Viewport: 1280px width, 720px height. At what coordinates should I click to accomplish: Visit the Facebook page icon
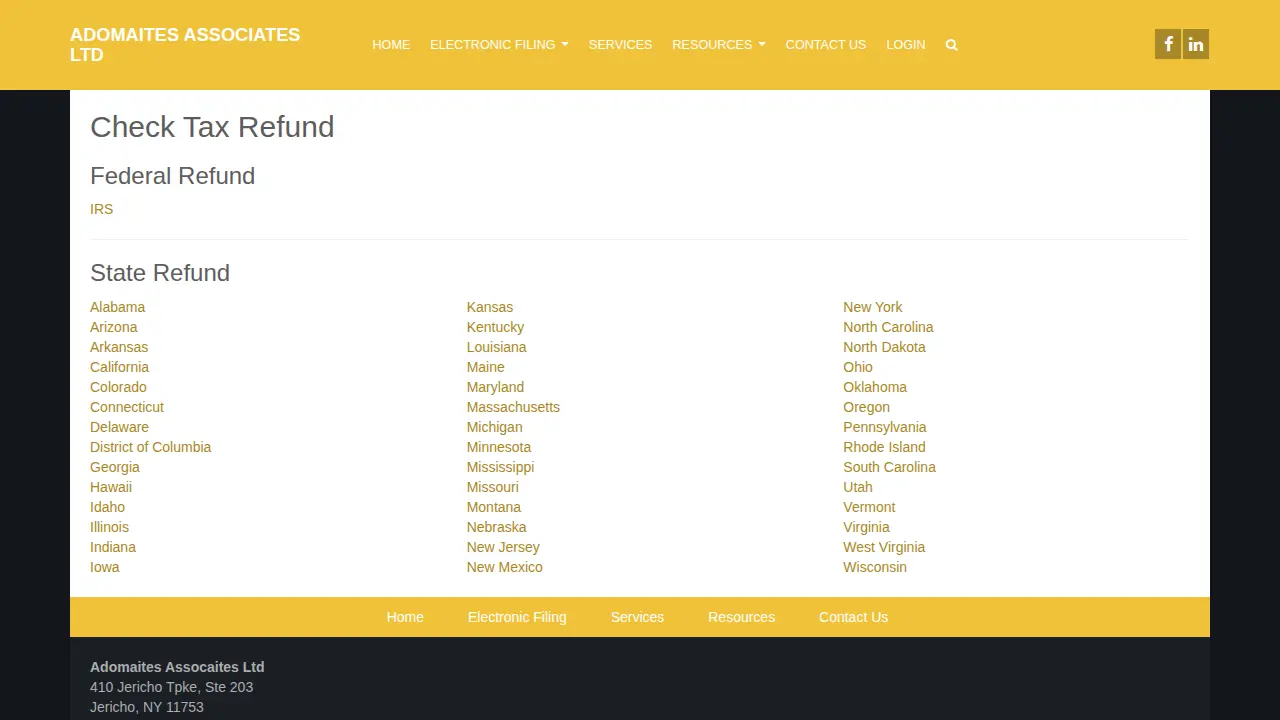[1168, 44]
